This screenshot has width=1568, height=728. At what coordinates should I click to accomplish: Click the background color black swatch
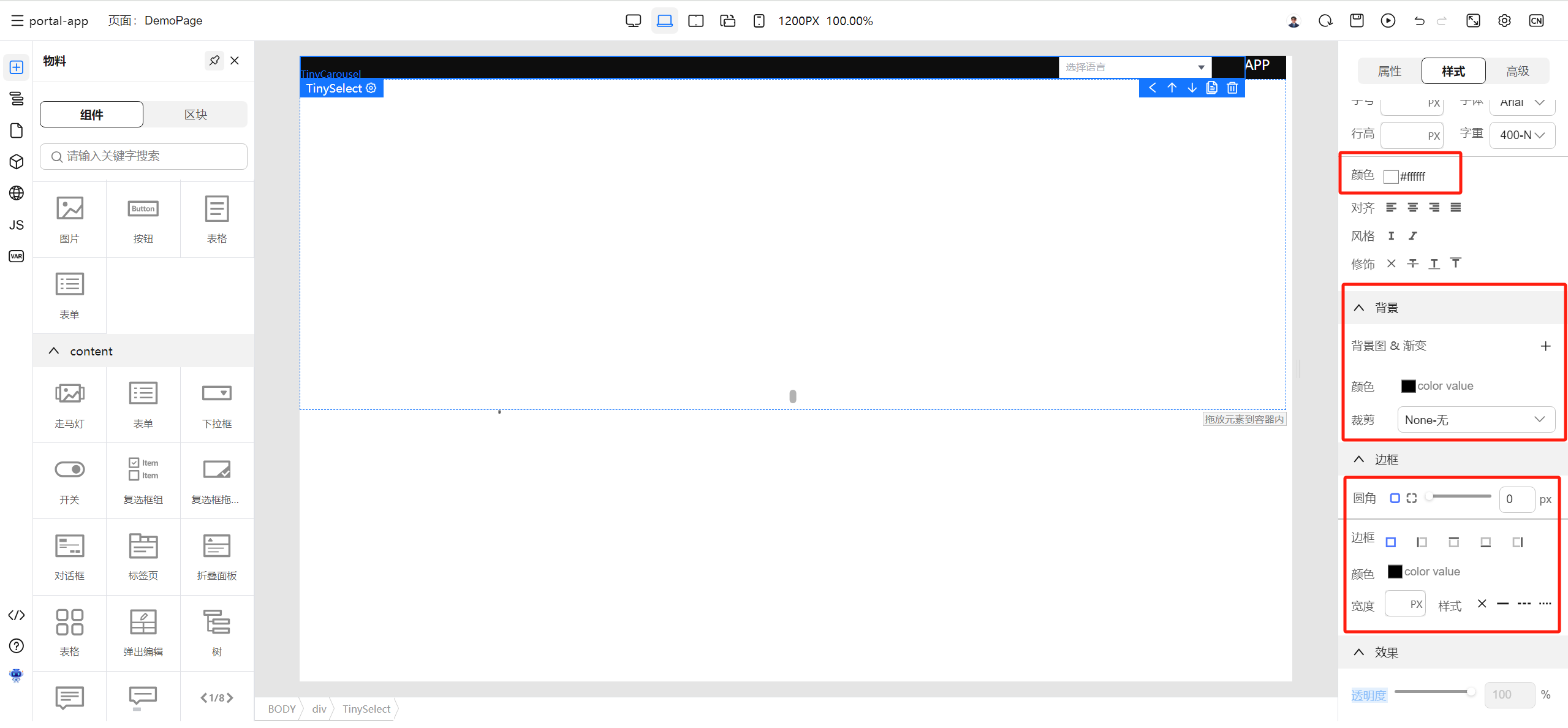[1408, 386]
